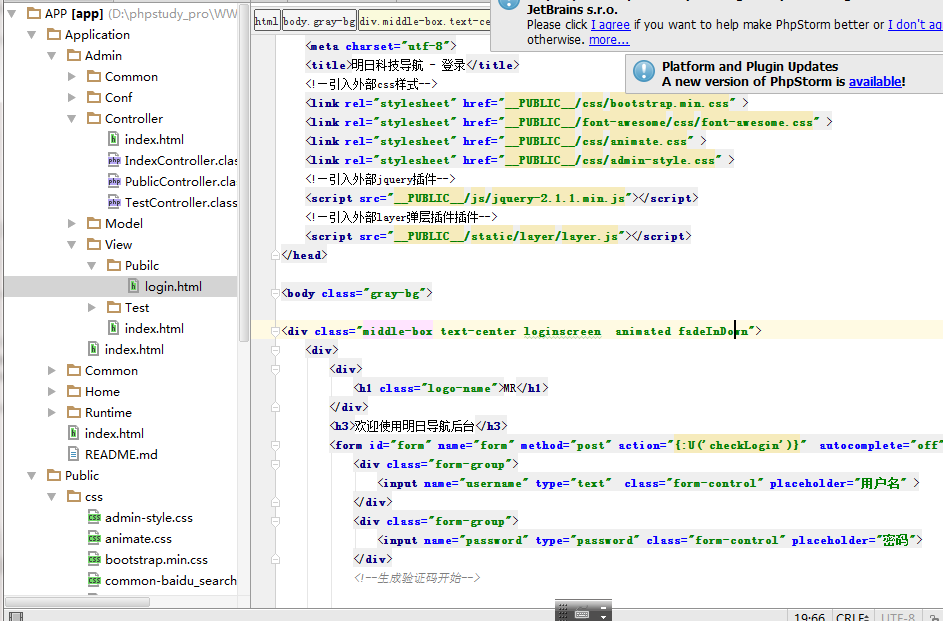Click the PHP icon beside TestController.class

point(114,203)
